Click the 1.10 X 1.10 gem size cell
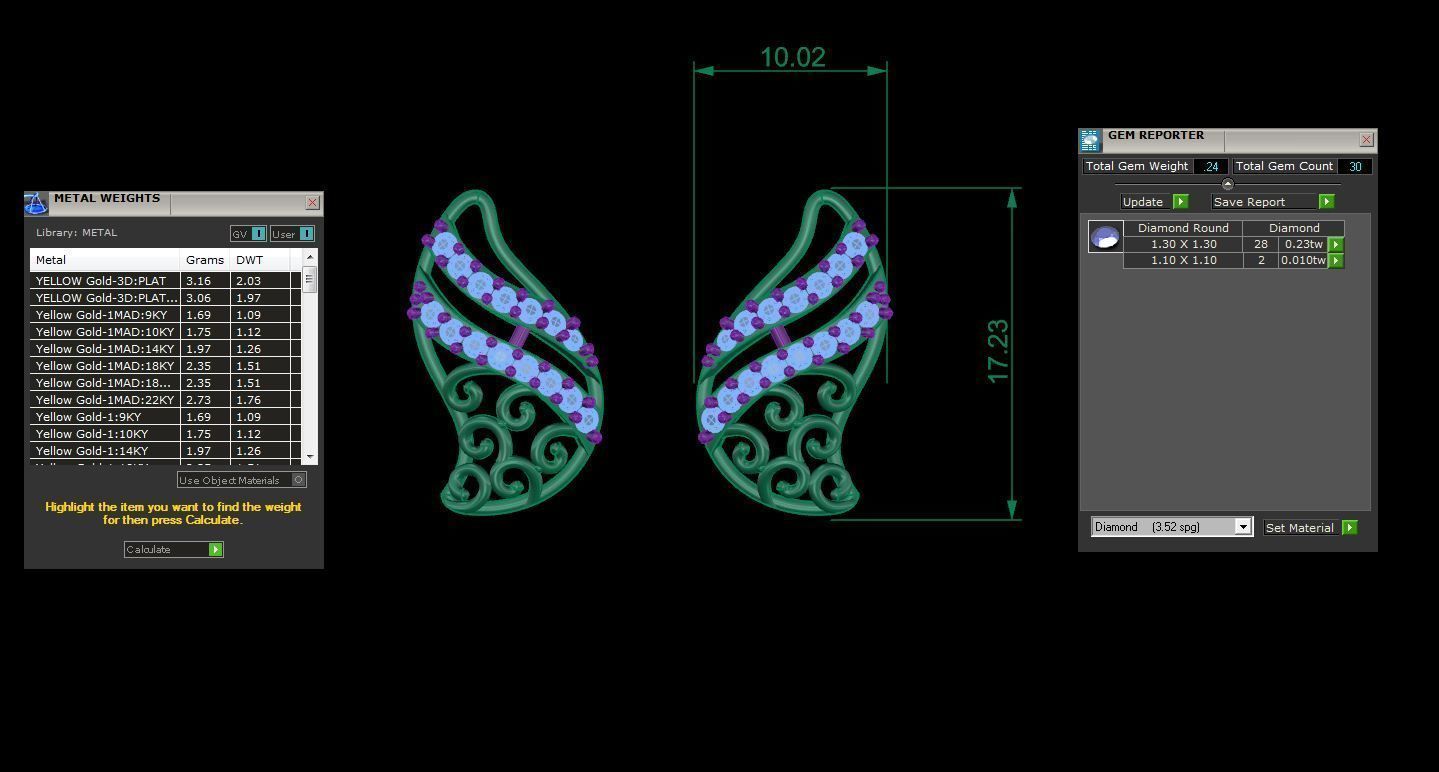 pyautogui.click(x=1183, y=260)
